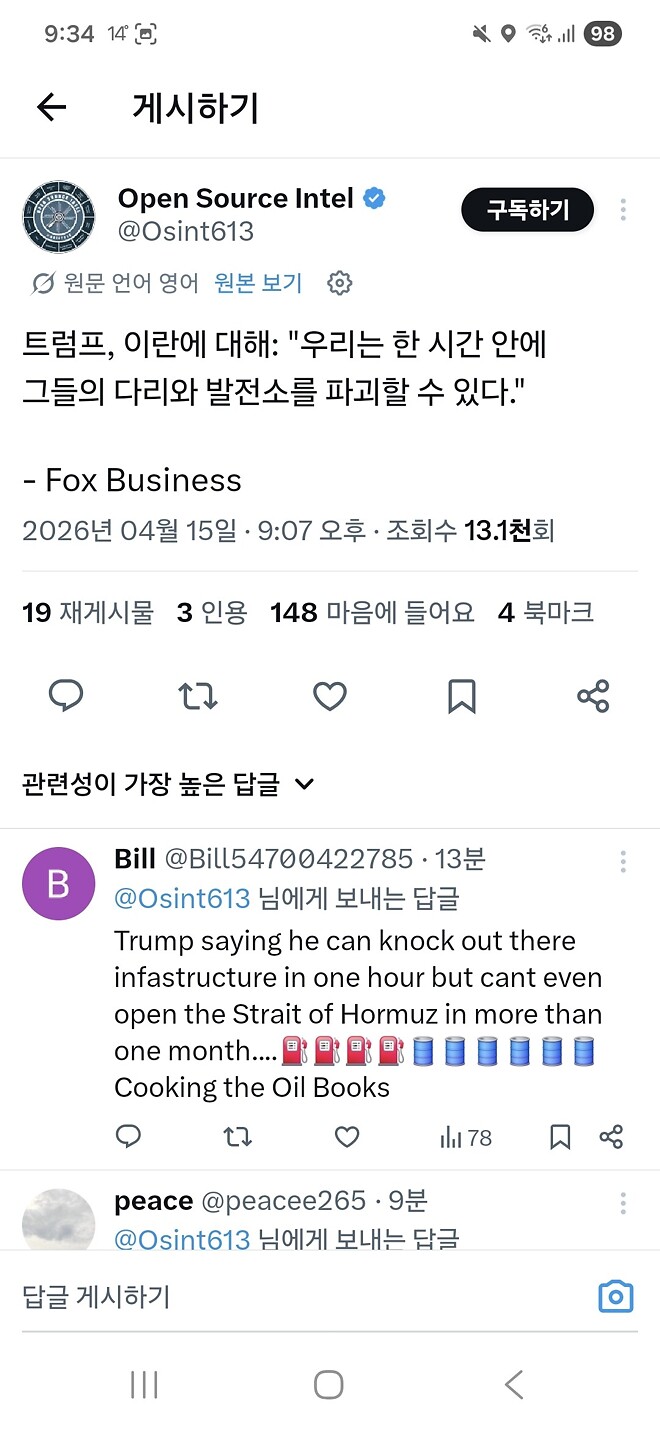Tap the retweet icon under the main tweet

(197, 696)
